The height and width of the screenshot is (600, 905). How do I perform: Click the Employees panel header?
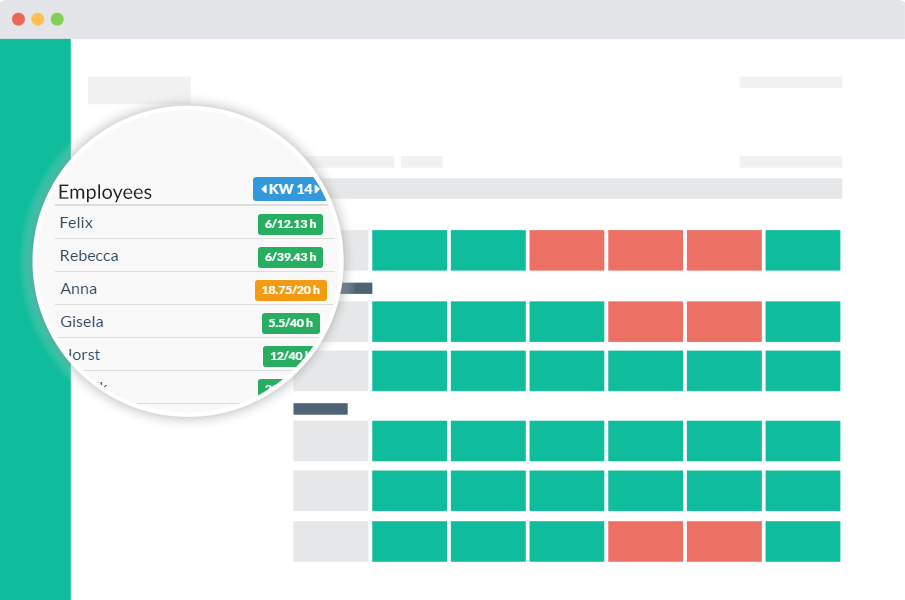tap(106, 191)
